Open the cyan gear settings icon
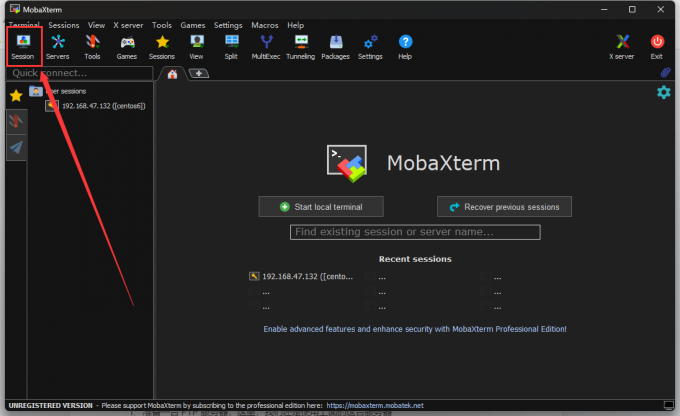The height and width of the screenshot is (416, 680). tap(664, 92)
